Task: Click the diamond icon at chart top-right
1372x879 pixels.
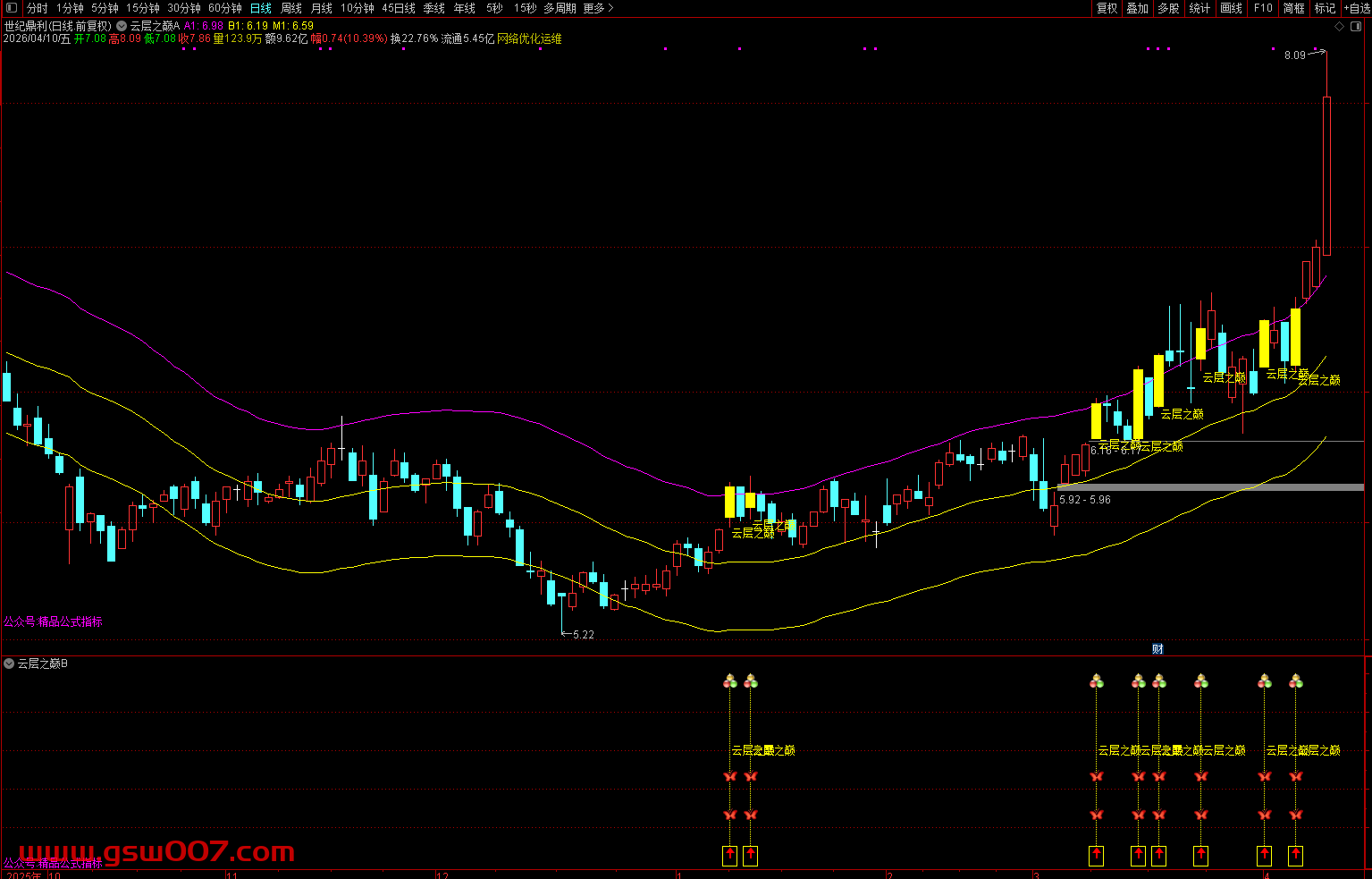Action: point(1339,27)
